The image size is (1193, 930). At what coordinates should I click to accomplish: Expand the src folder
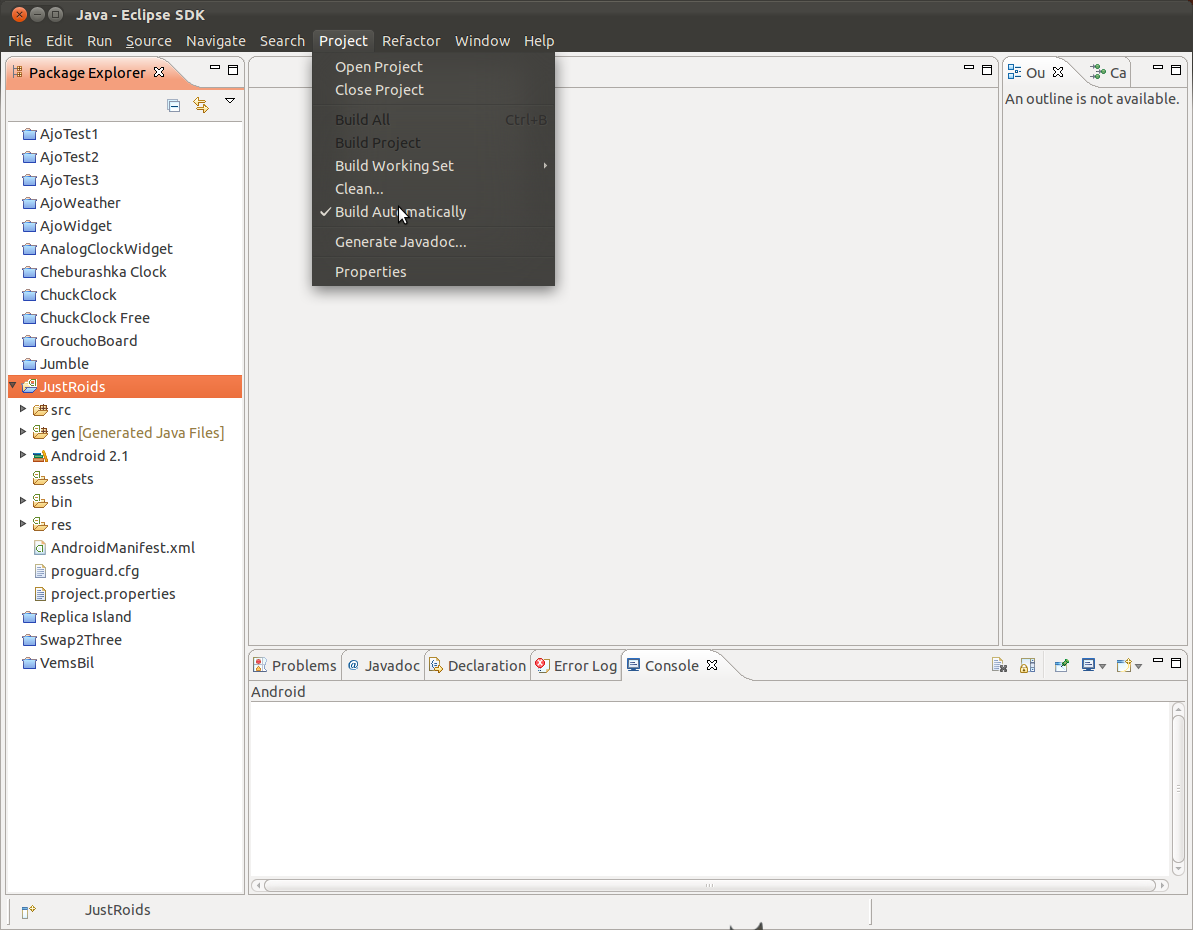click(23, 409)
